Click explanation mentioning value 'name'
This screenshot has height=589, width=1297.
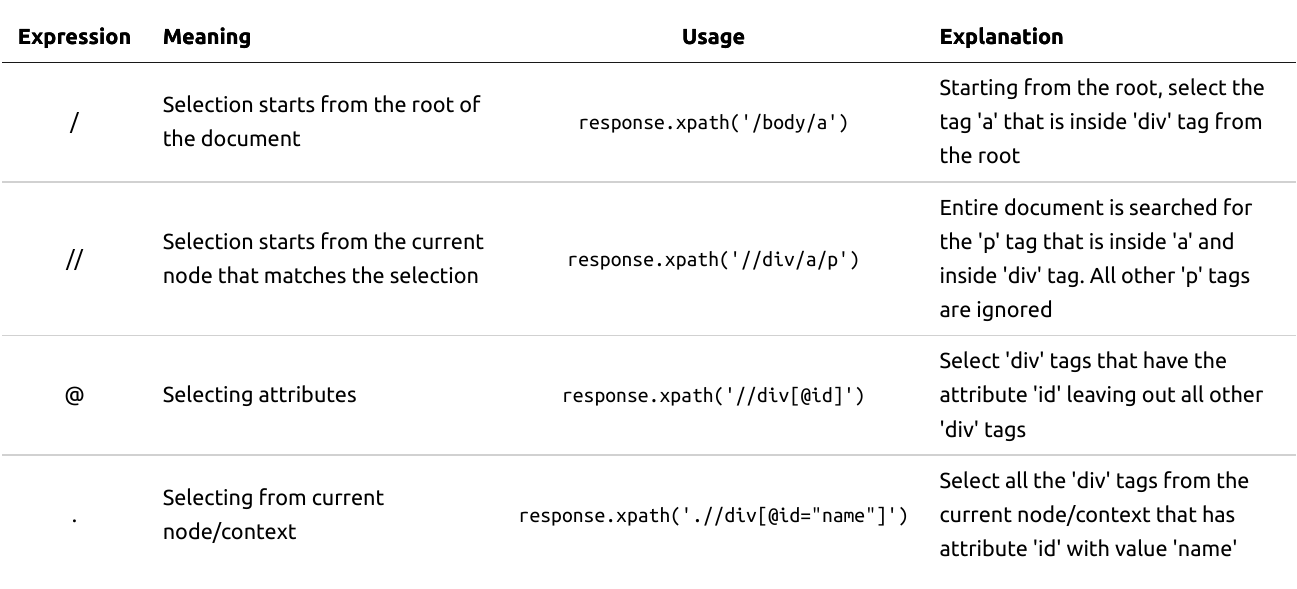click(1094, 515)
